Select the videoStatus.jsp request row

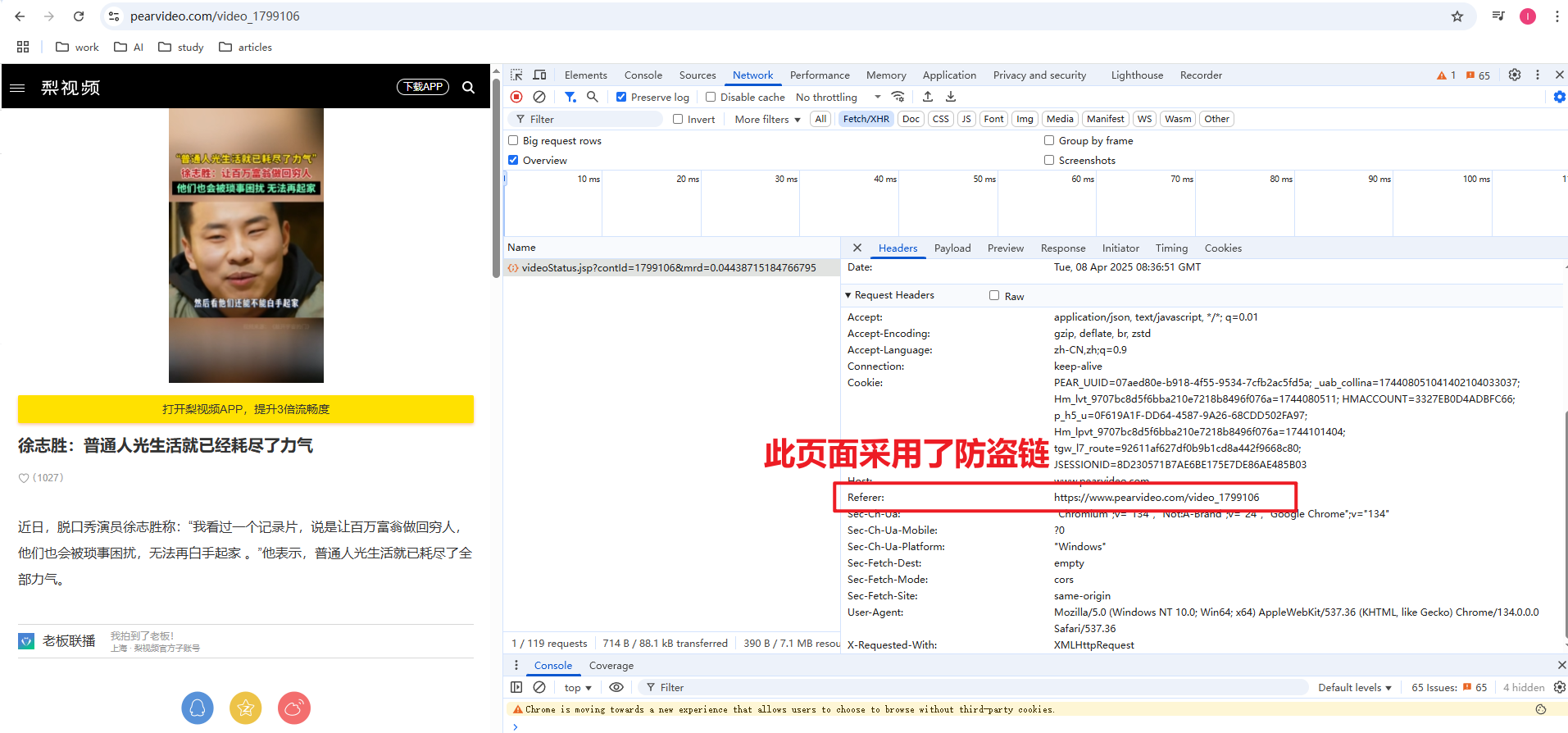(x=671, y=267)
